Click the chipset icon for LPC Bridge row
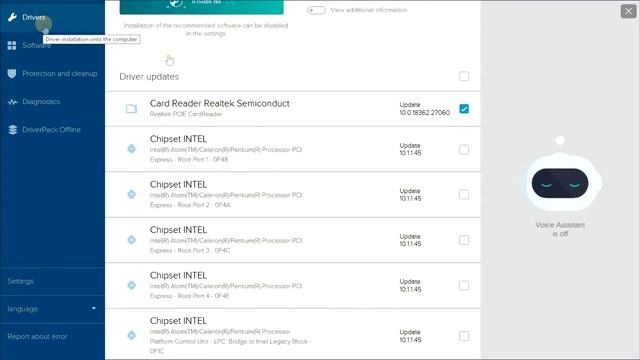 tap(131, 335)
